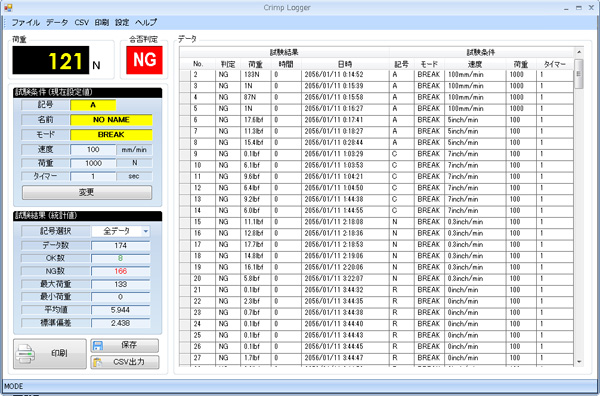Click the 試験条件 group header in table
600x396 pixels.
(481, 52)
